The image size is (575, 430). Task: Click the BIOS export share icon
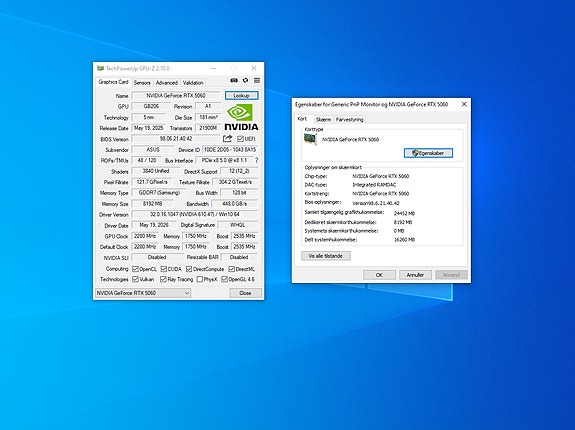227,139
